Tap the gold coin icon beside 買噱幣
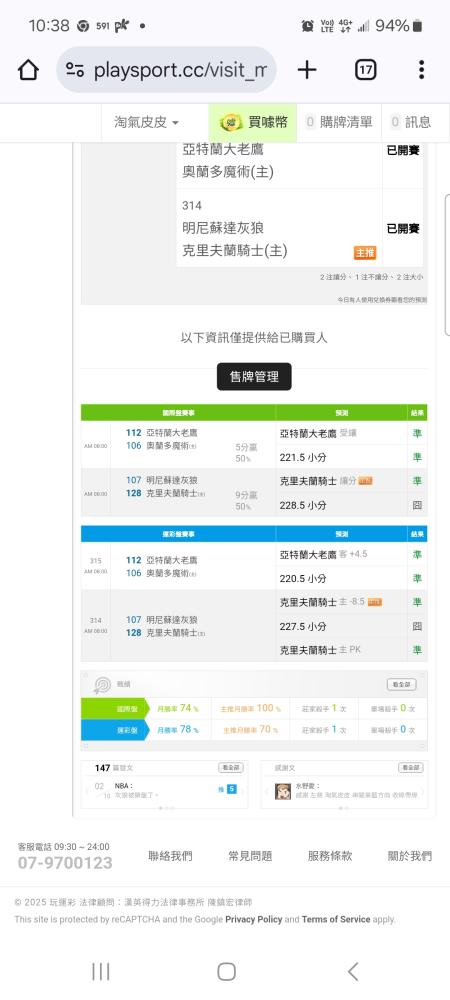Image resolution: width=450 pixels, height=1000 pixels. coord(230,122)
